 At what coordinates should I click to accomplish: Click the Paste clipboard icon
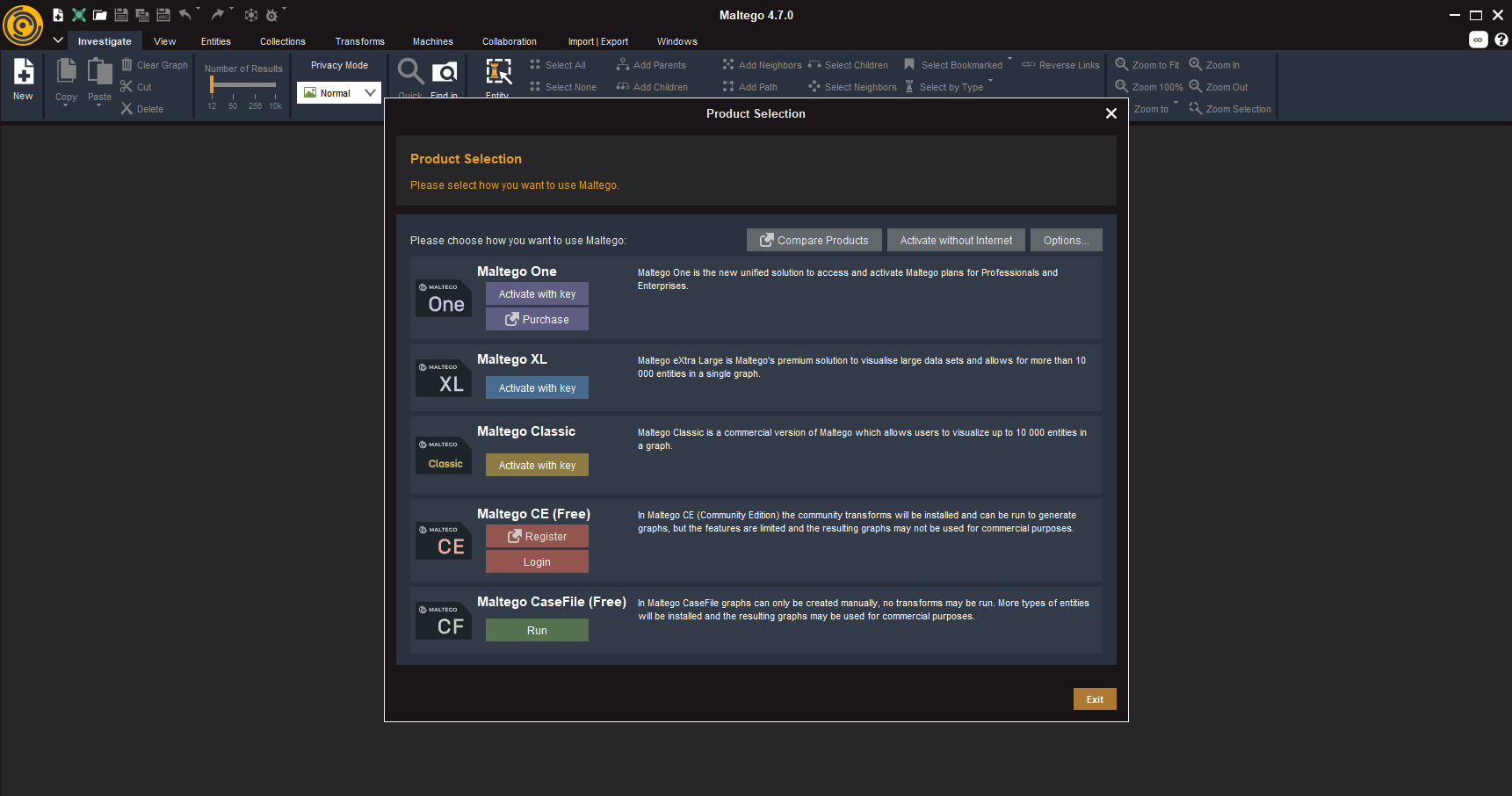[100, 70]
